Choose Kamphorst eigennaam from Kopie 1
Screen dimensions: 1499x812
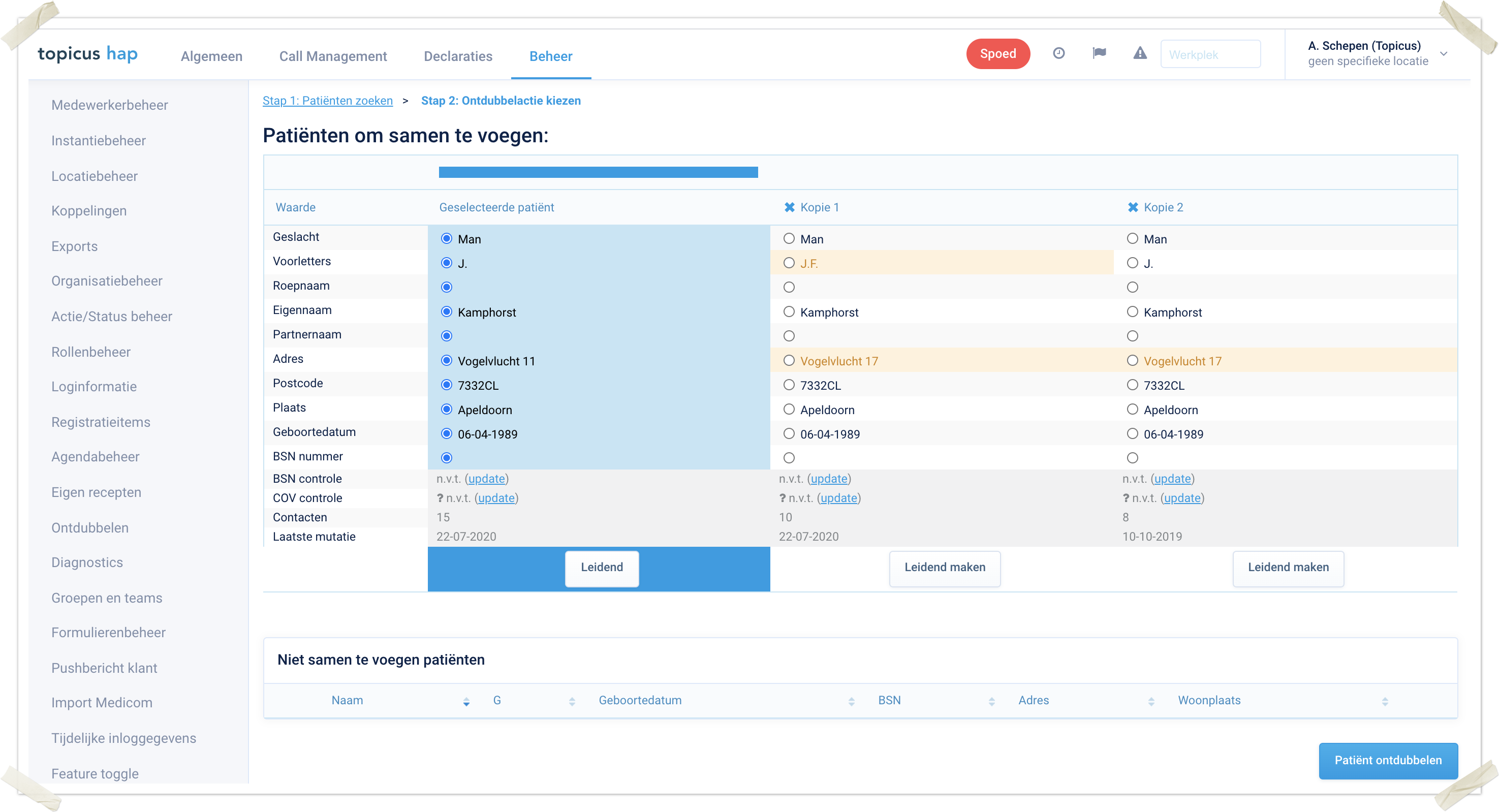click(789, 312)
